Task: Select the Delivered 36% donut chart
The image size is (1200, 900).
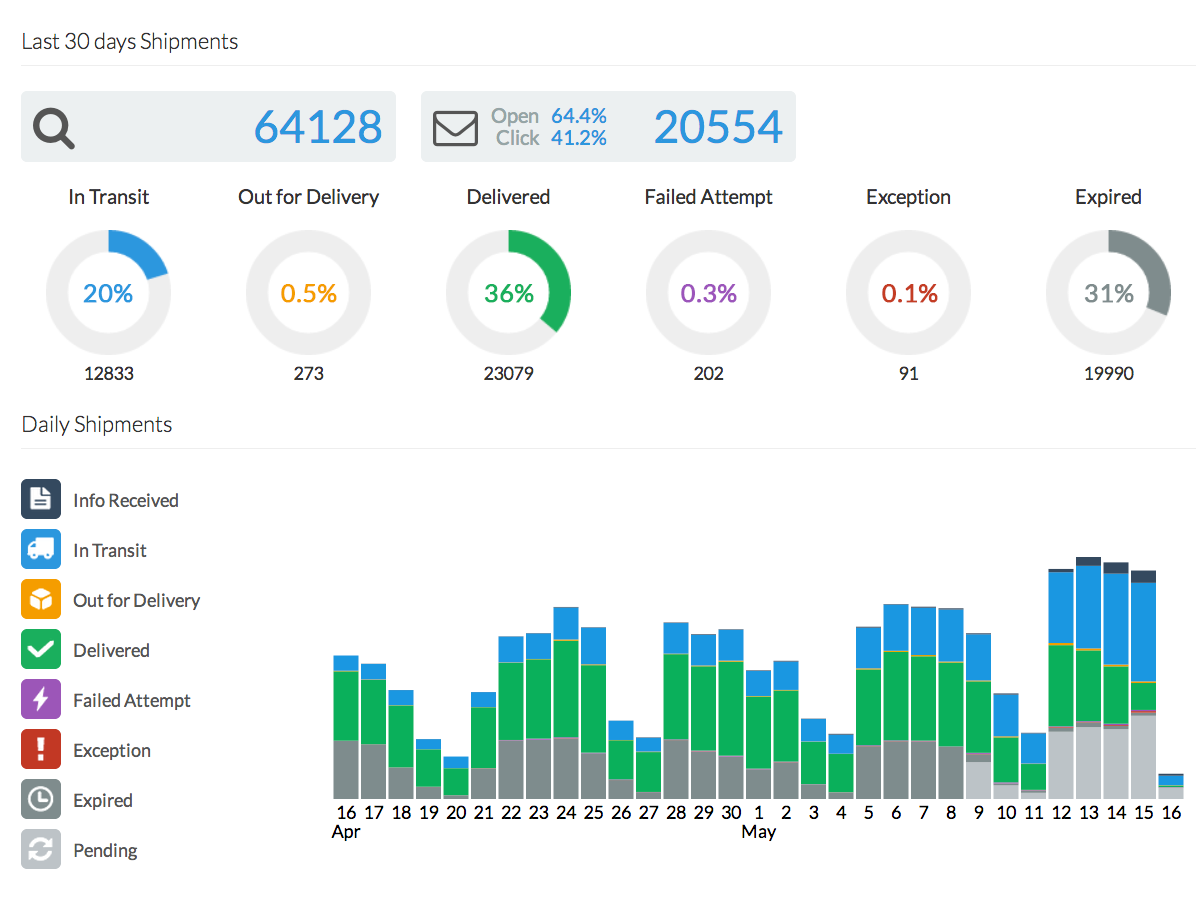Action: click(x=508, y=293)
